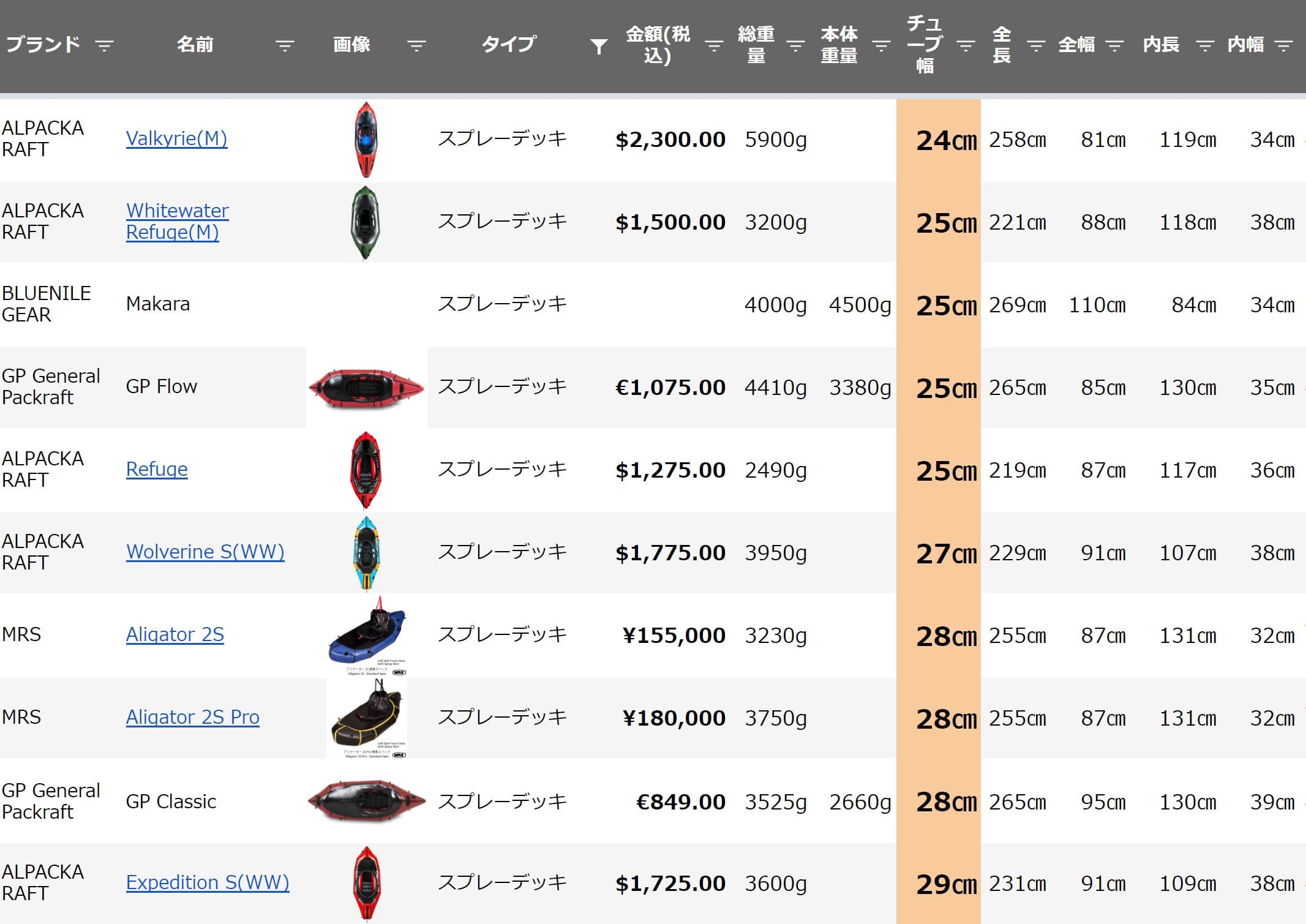
Task: Open the Expedition S(WW) link
Action: click(208, 882)
